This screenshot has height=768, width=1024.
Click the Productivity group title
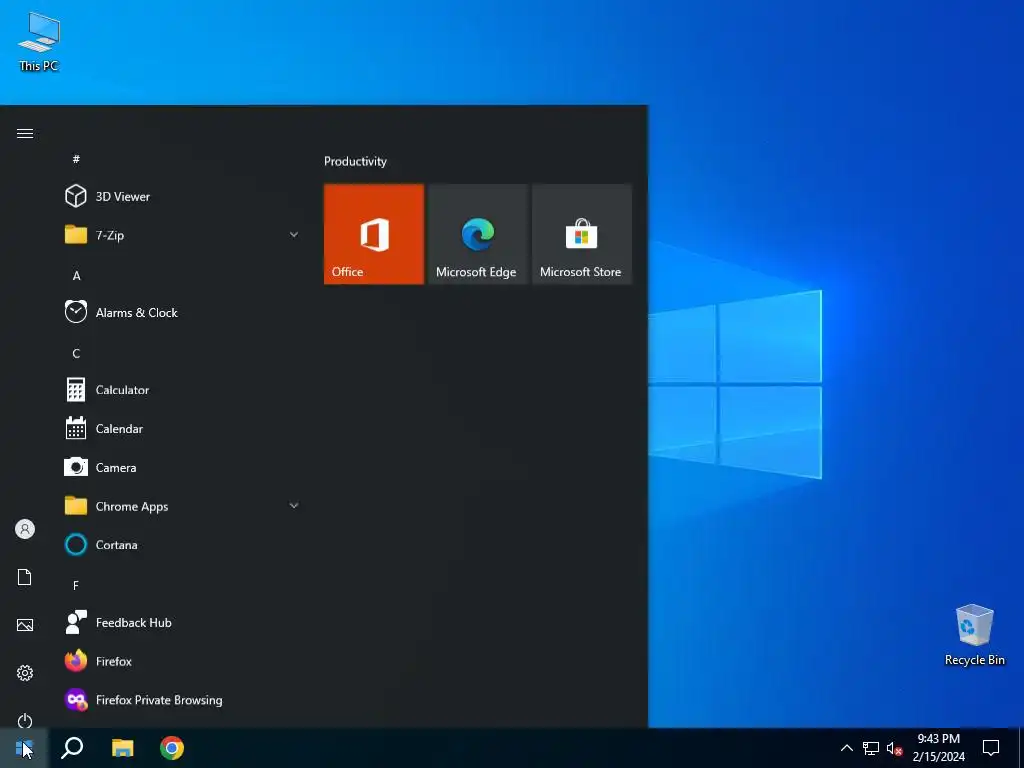click(355, 161)
